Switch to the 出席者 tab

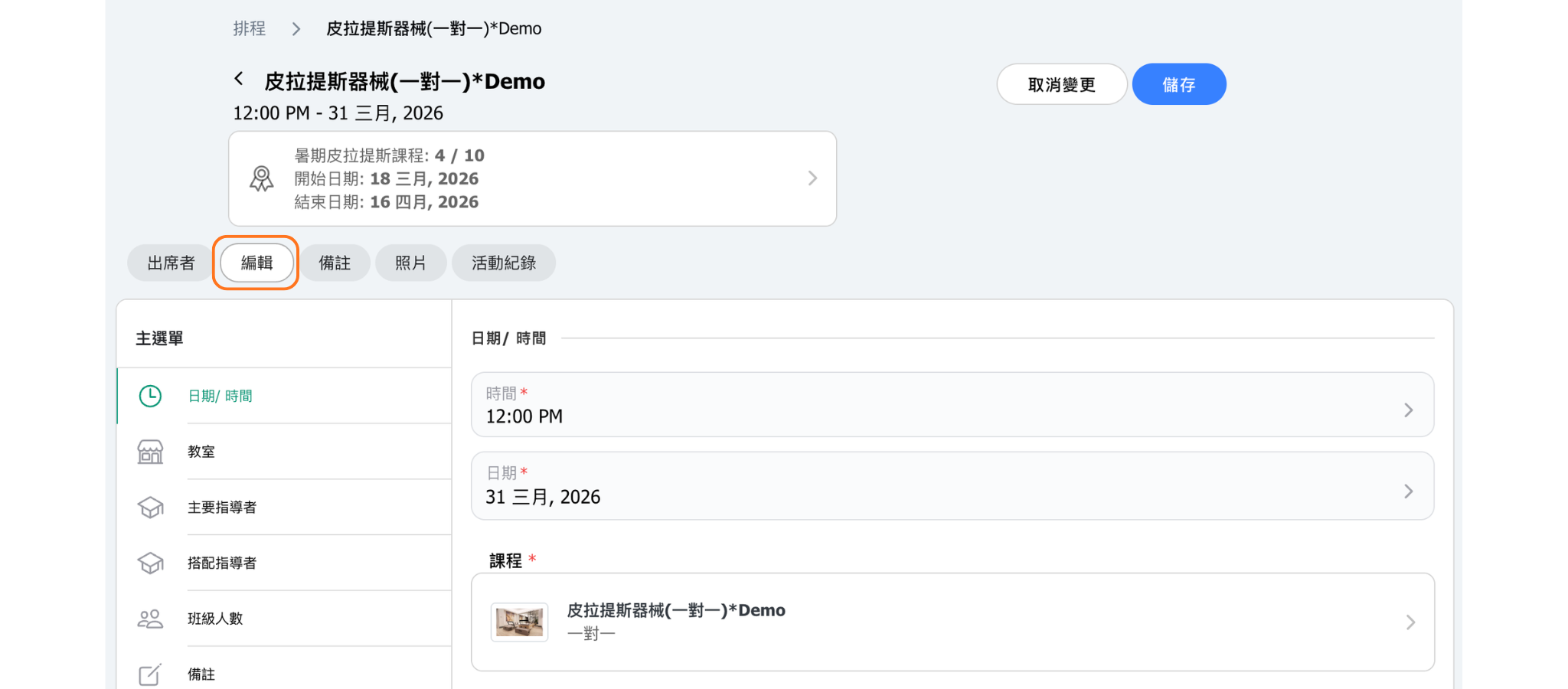[171, 263]
